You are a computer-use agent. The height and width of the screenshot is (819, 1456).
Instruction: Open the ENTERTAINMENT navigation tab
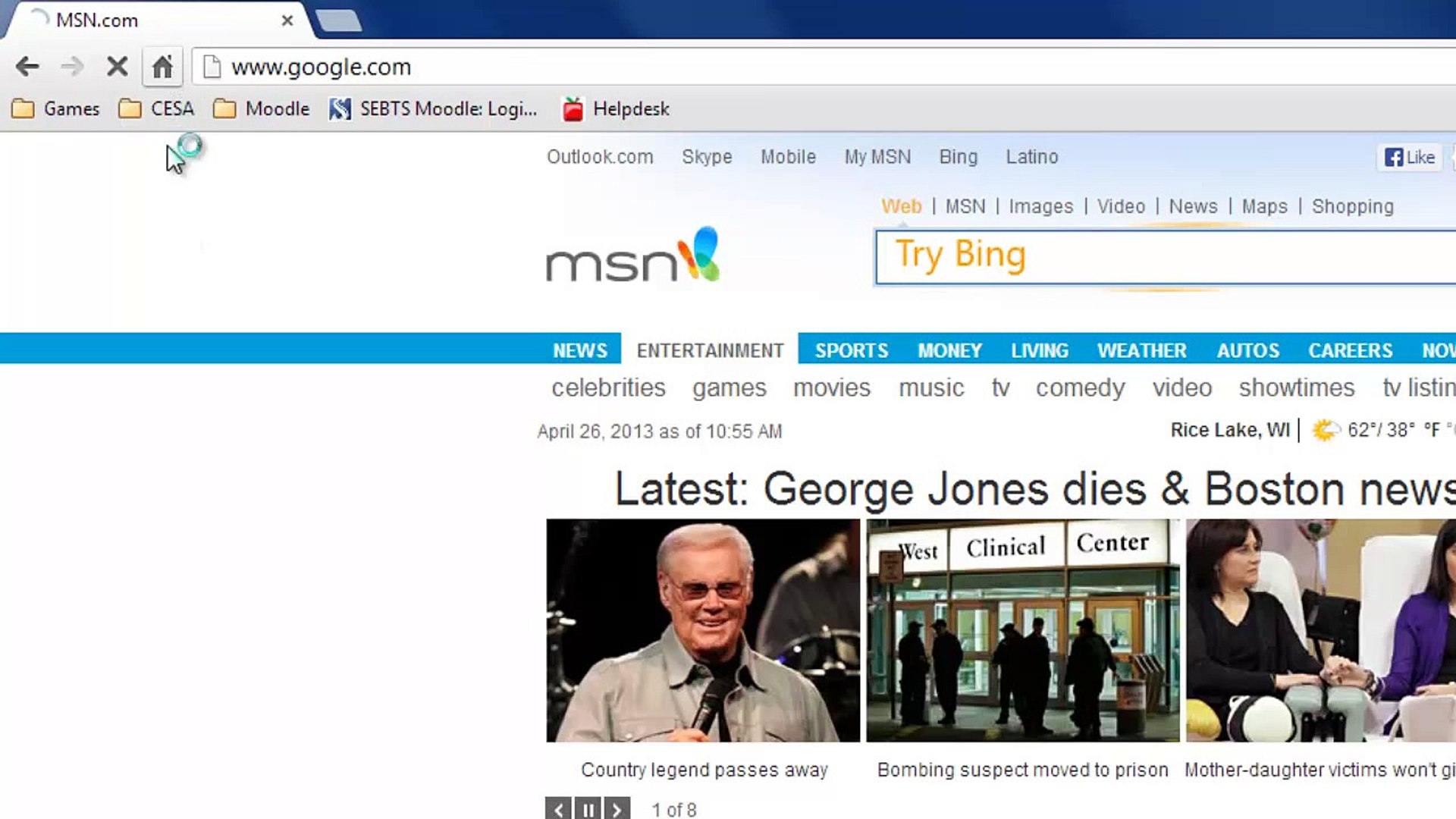pyautogui.click(x=710, y=350)
